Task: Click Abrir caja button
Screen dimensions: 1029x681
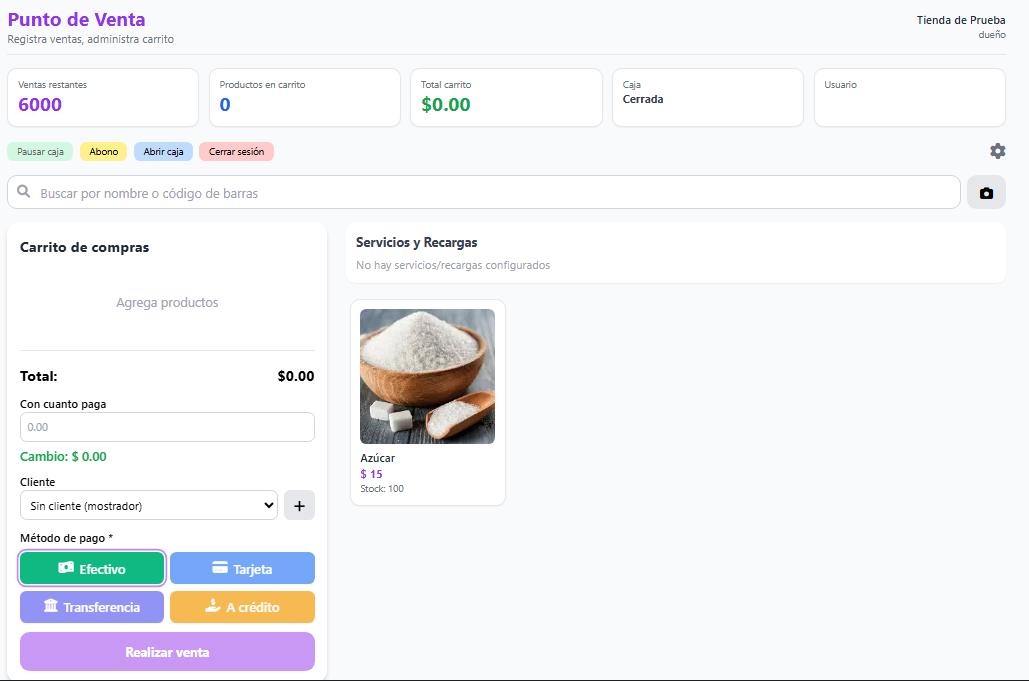Action: click(163, 152)
